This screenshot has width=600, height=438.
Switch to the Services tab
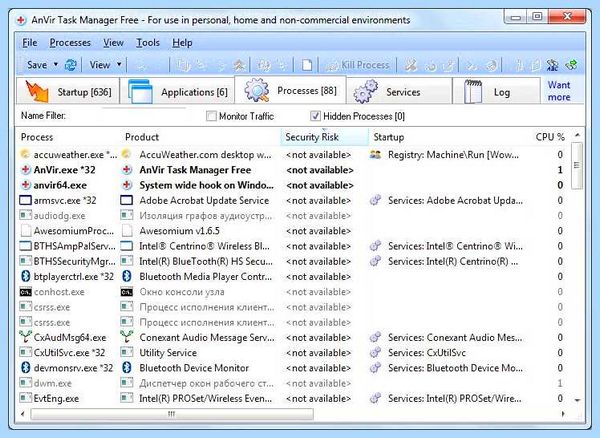[399, 91]
